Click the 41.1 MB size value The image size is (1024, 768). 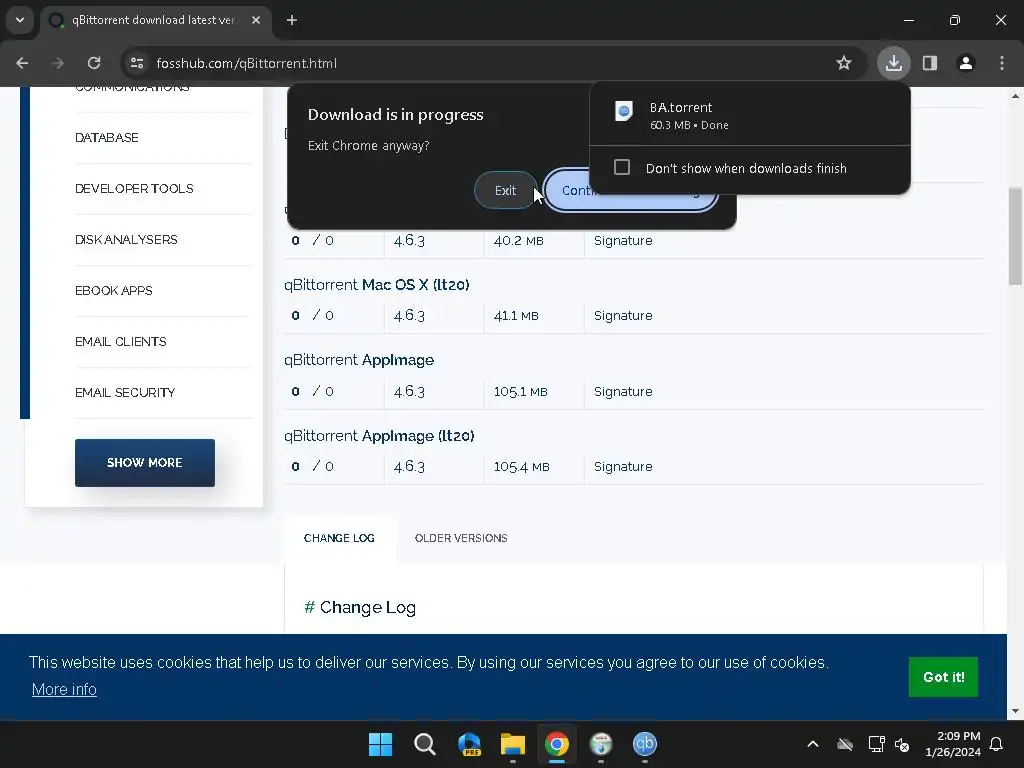(516, 315)
